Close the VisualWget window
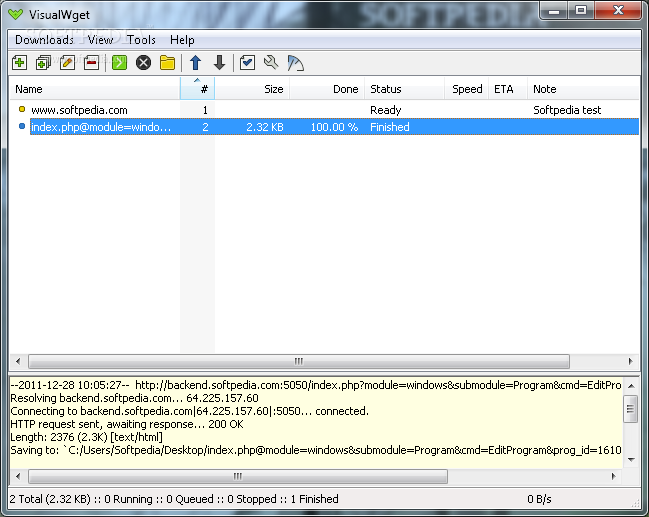649x517 pixels. (x=618, y=10)
